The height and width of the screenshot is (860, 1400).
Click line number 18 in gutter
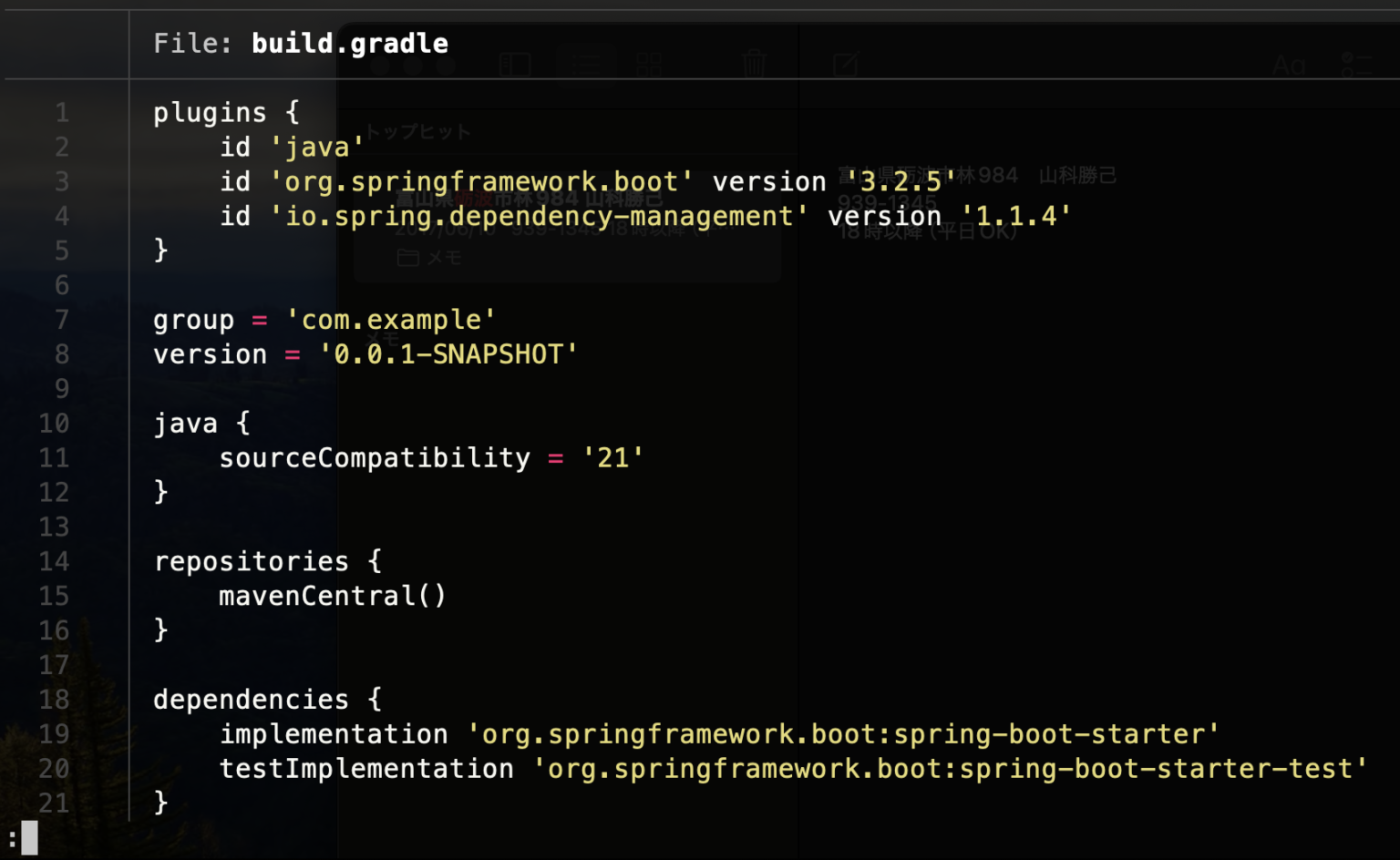click(x=54, y=700)
